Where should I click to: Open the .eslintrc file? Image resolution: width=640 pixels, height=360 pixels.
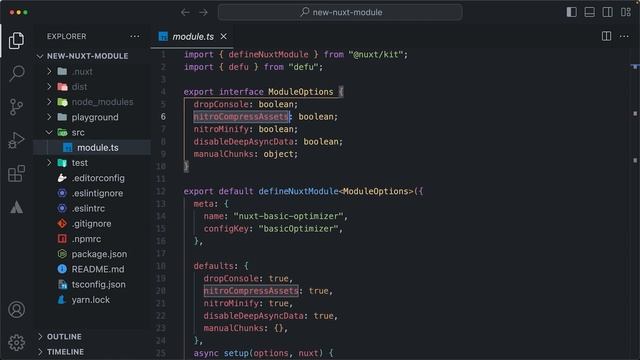pos(92,208)
